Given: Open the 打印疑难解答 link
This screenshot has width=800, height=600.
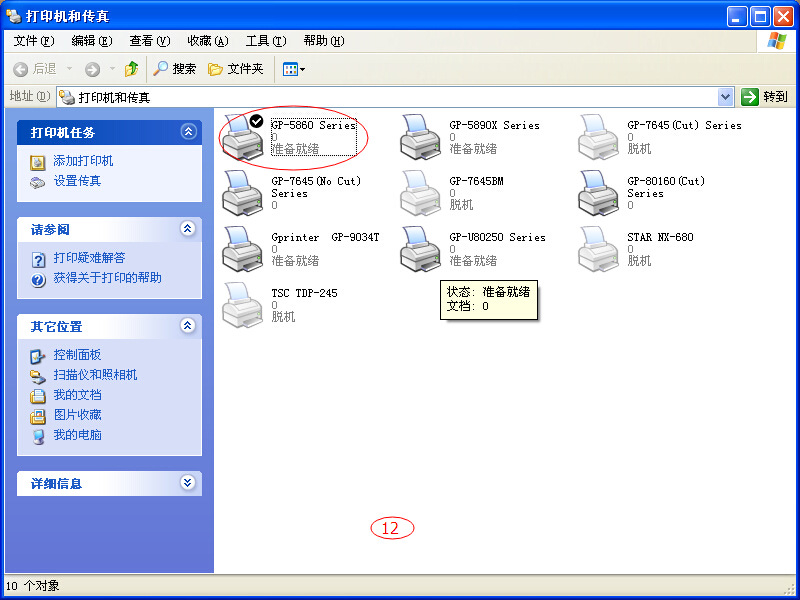Looking at the screenshot, I should (x=89, y=258).
